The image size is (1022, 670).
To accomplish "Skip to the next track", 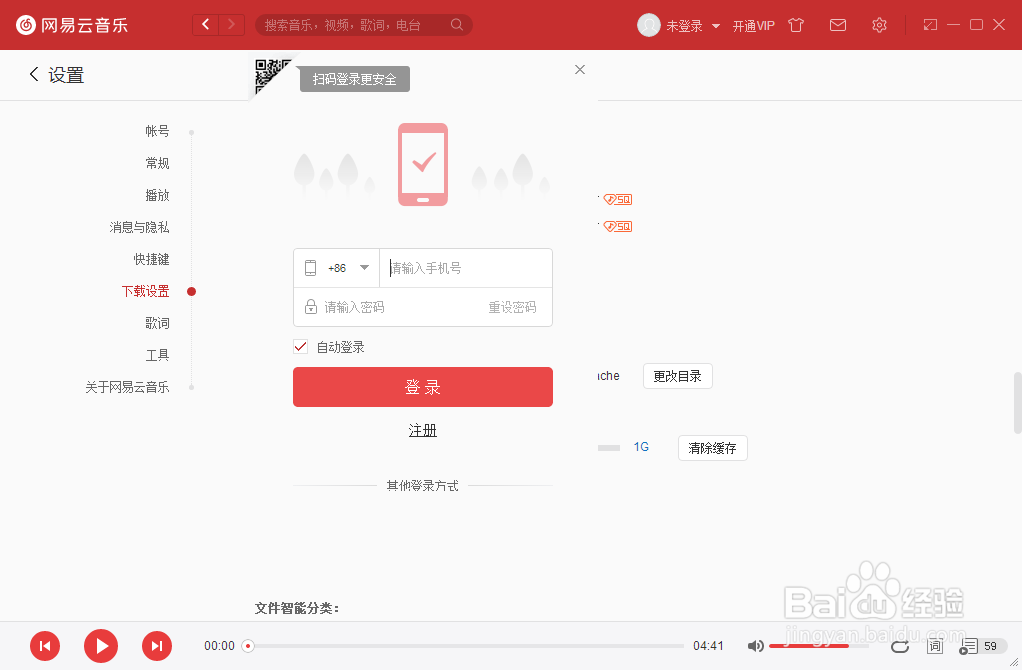I will (157, 646).
